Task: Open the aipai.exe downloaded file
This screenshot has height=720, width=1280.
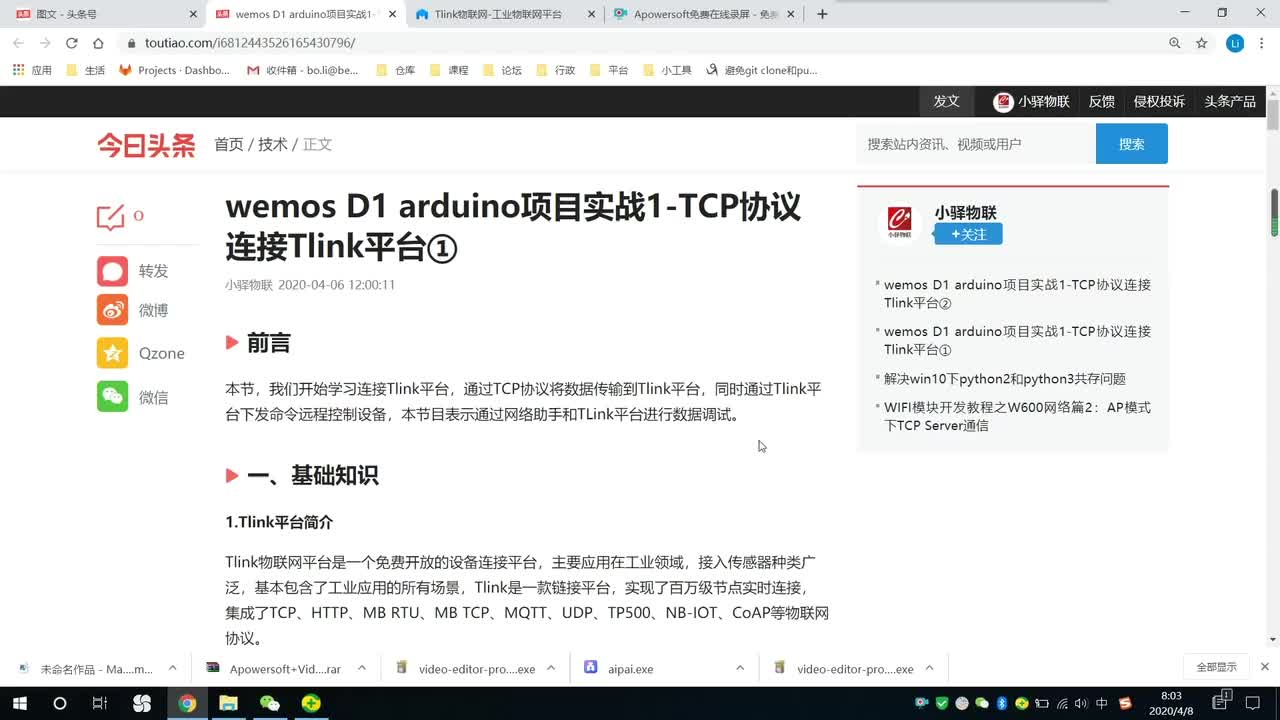Action: click(630, 668)
